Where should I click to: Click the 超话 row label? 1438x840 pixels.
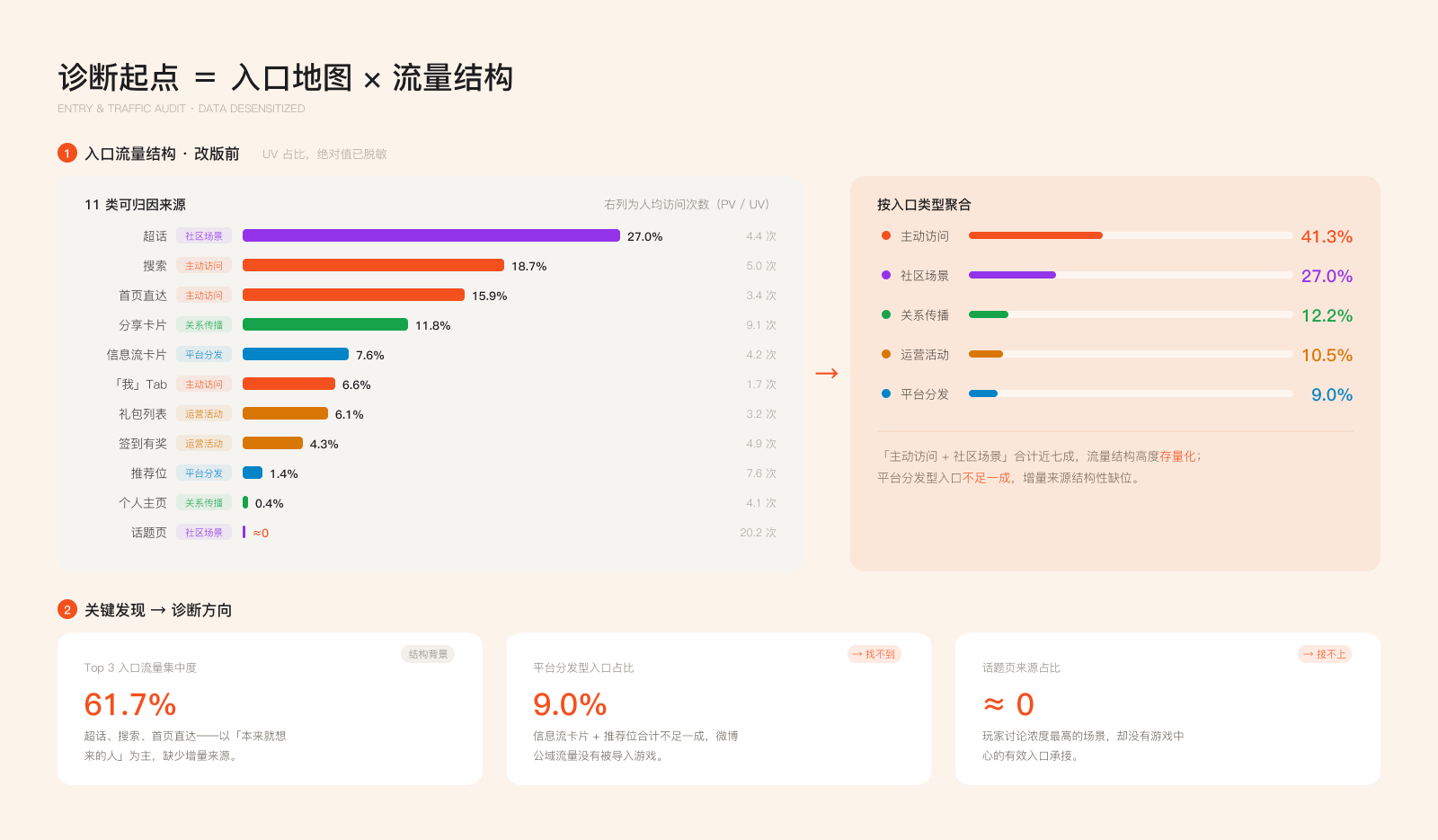pyautogui.click(x=155, y=235)
